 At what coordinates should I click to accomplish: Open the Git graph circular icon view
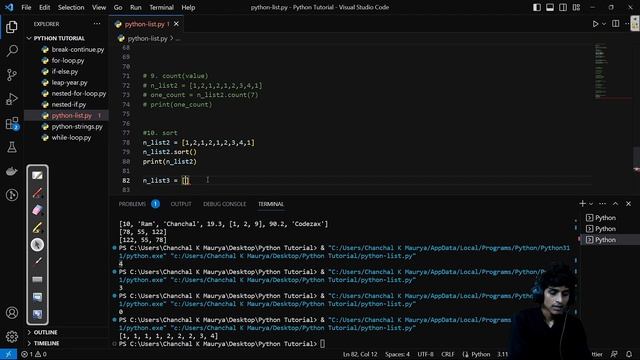(12, 195)
